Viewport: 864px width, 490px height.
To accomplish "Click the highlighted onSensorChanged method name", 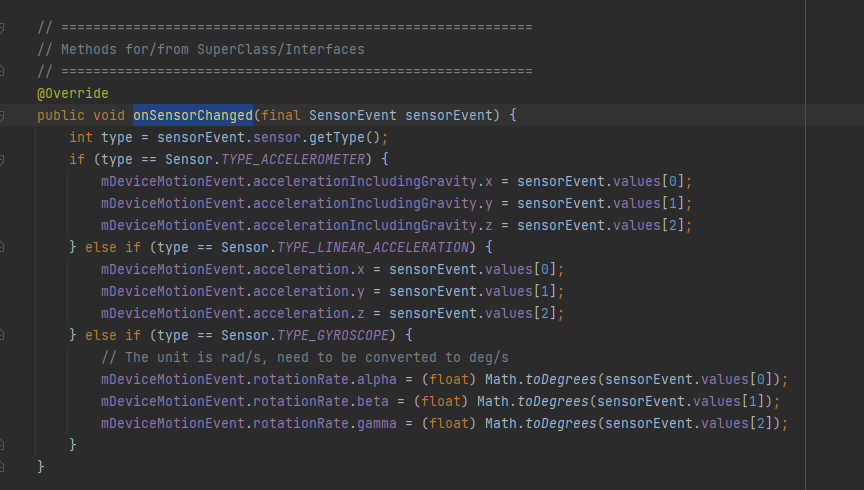I will point(193,115).
